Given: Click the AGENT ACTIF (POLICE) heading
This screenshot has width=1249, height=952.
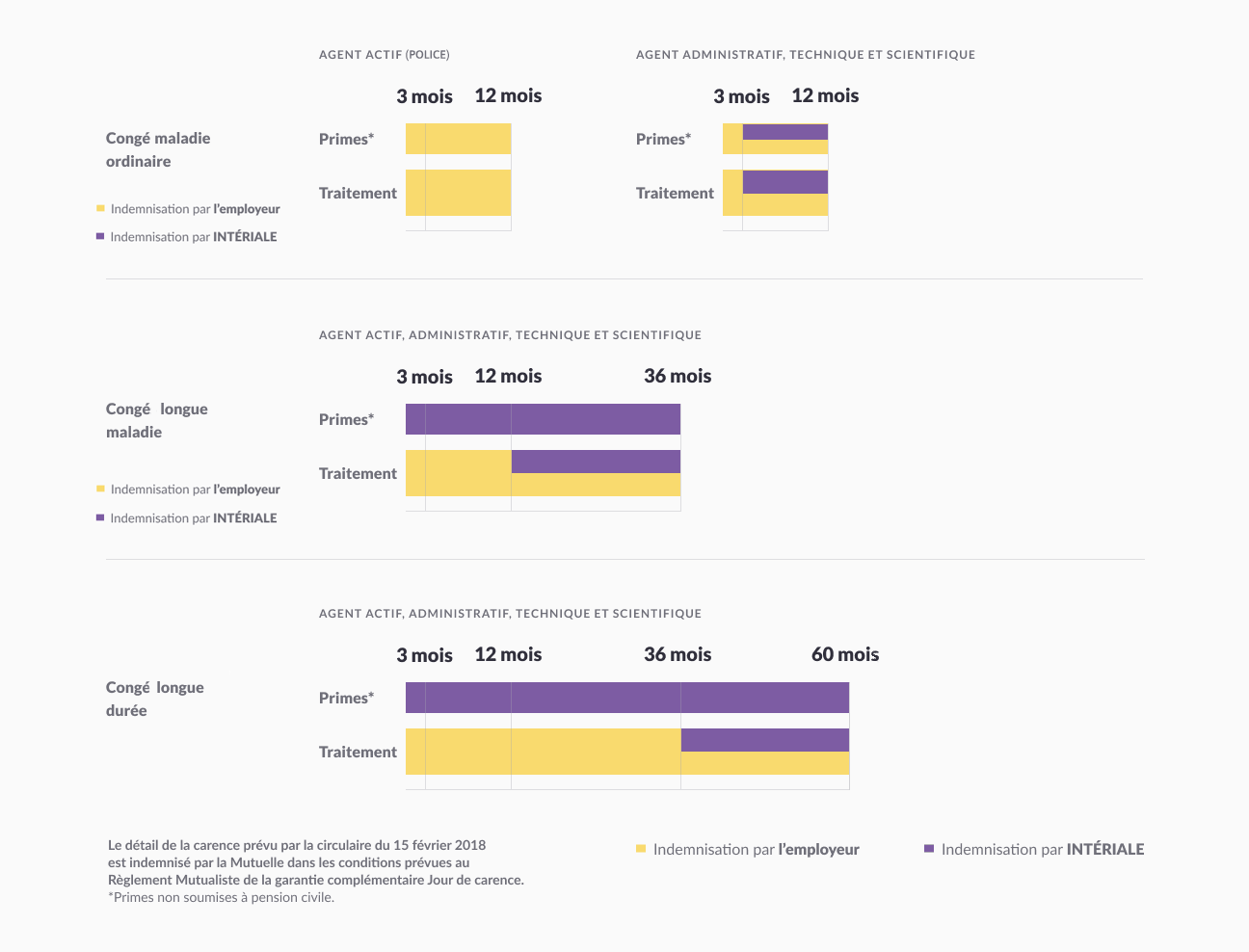Looking at the screenshot, I should [x=384, y=55].
